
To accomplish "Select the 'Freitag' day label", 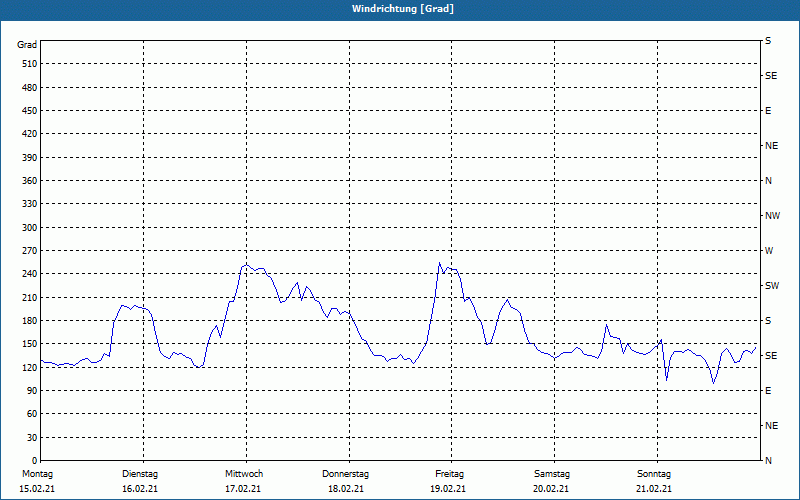I will pyautogui.click(x=449, y=474).
